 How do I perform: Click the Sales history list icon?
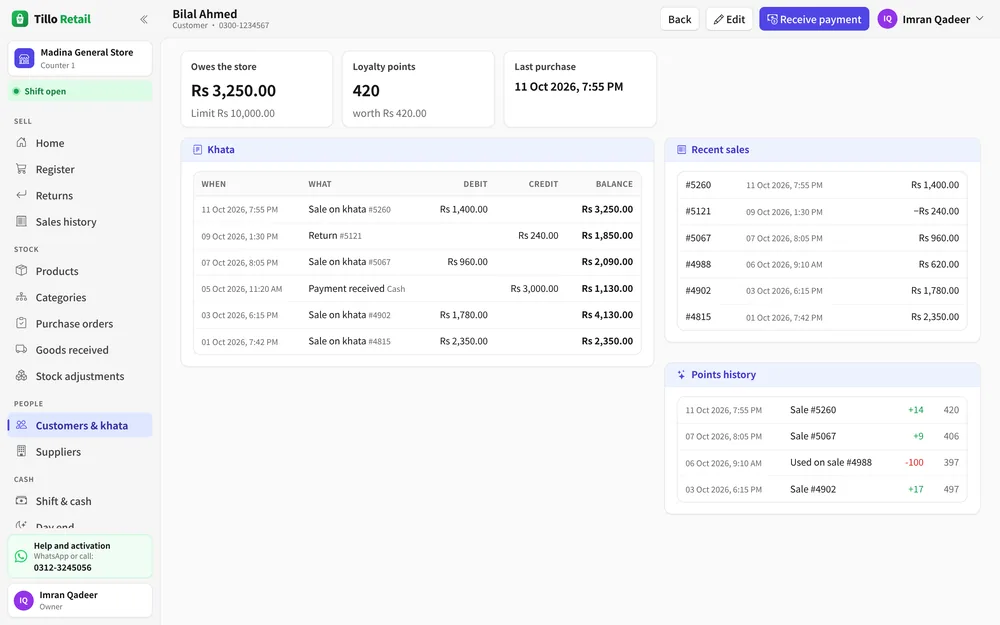point(22,221)
